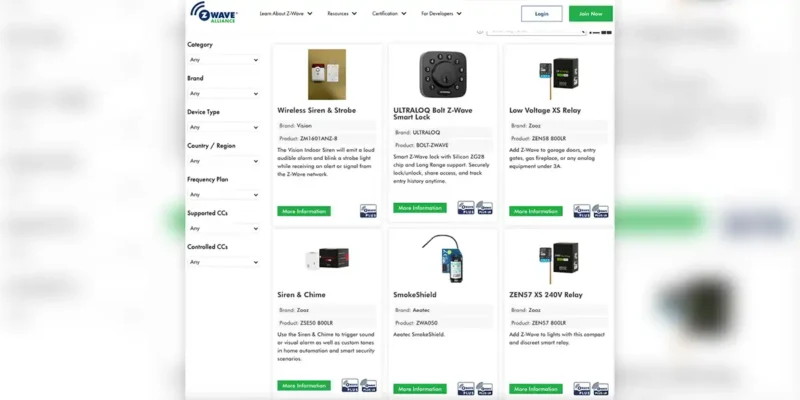Click first Z-Wave Plus badge on ZEN57 XS 240V Relay

pyautogui.click(x=582, y=388)
